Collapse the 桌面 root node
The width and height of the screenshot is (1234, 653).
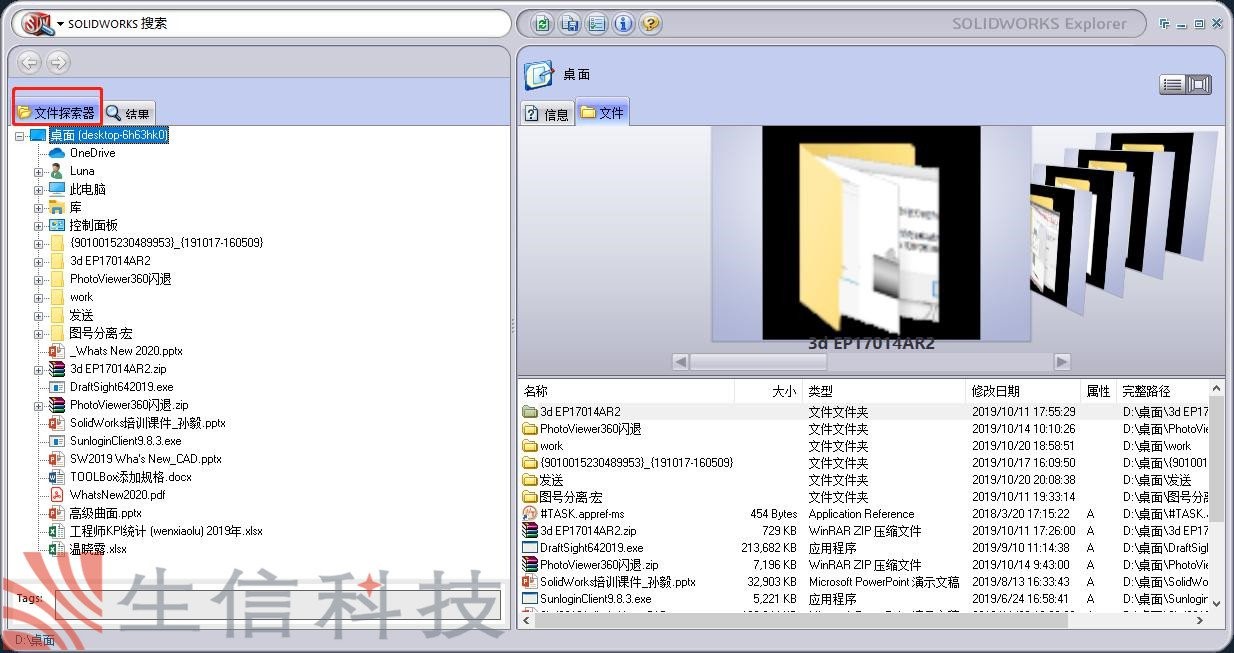click(x=19, y=135)
